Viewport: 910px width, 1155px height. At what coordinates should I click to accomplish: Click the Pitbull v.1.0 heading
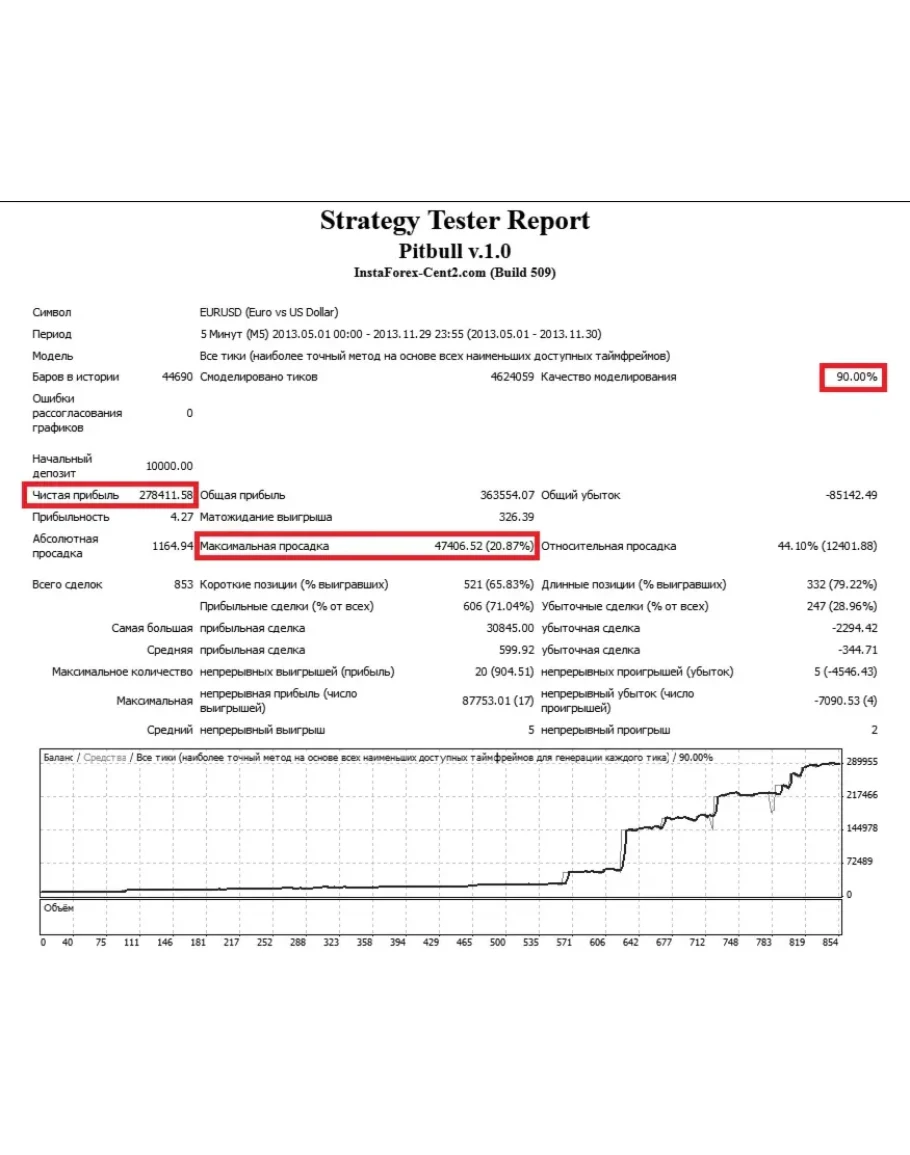tap(455, 250)
